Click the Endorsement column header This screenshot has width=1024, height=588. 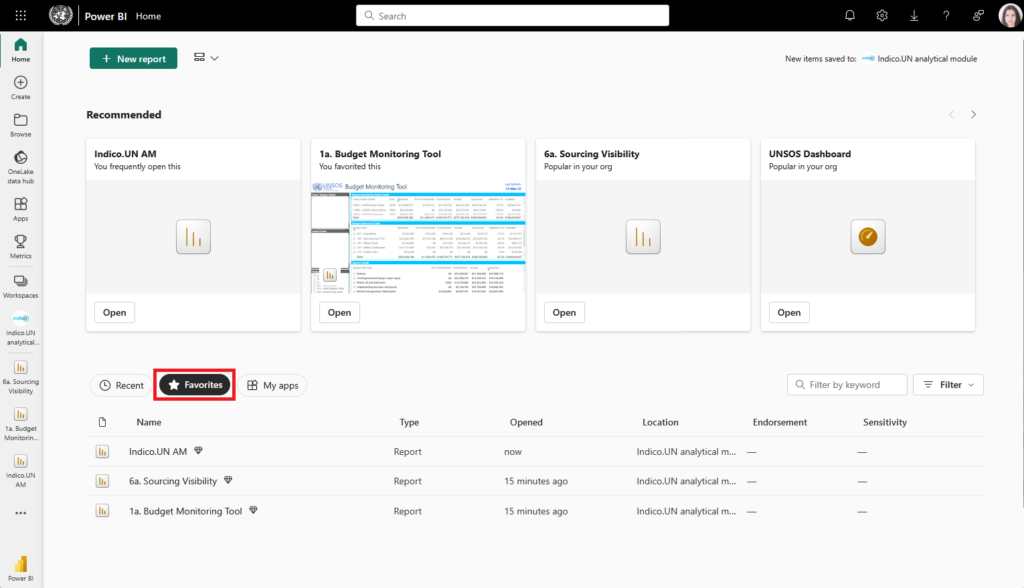pyautogui.click(x=780, y=422)
